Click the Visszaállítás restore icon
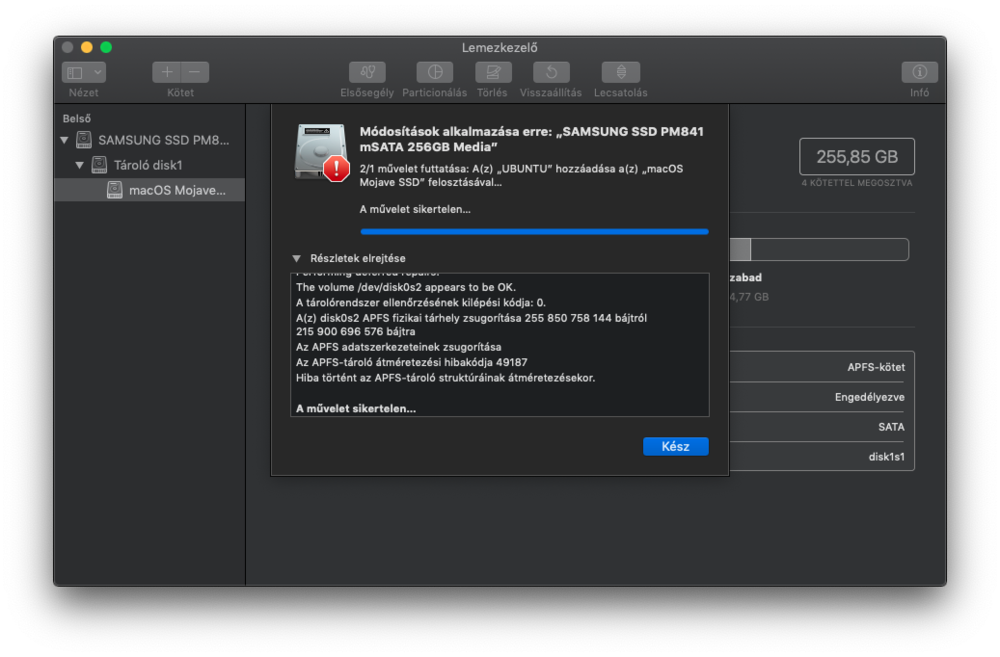This screenshot has height=657, width=1000. point(550,72)
